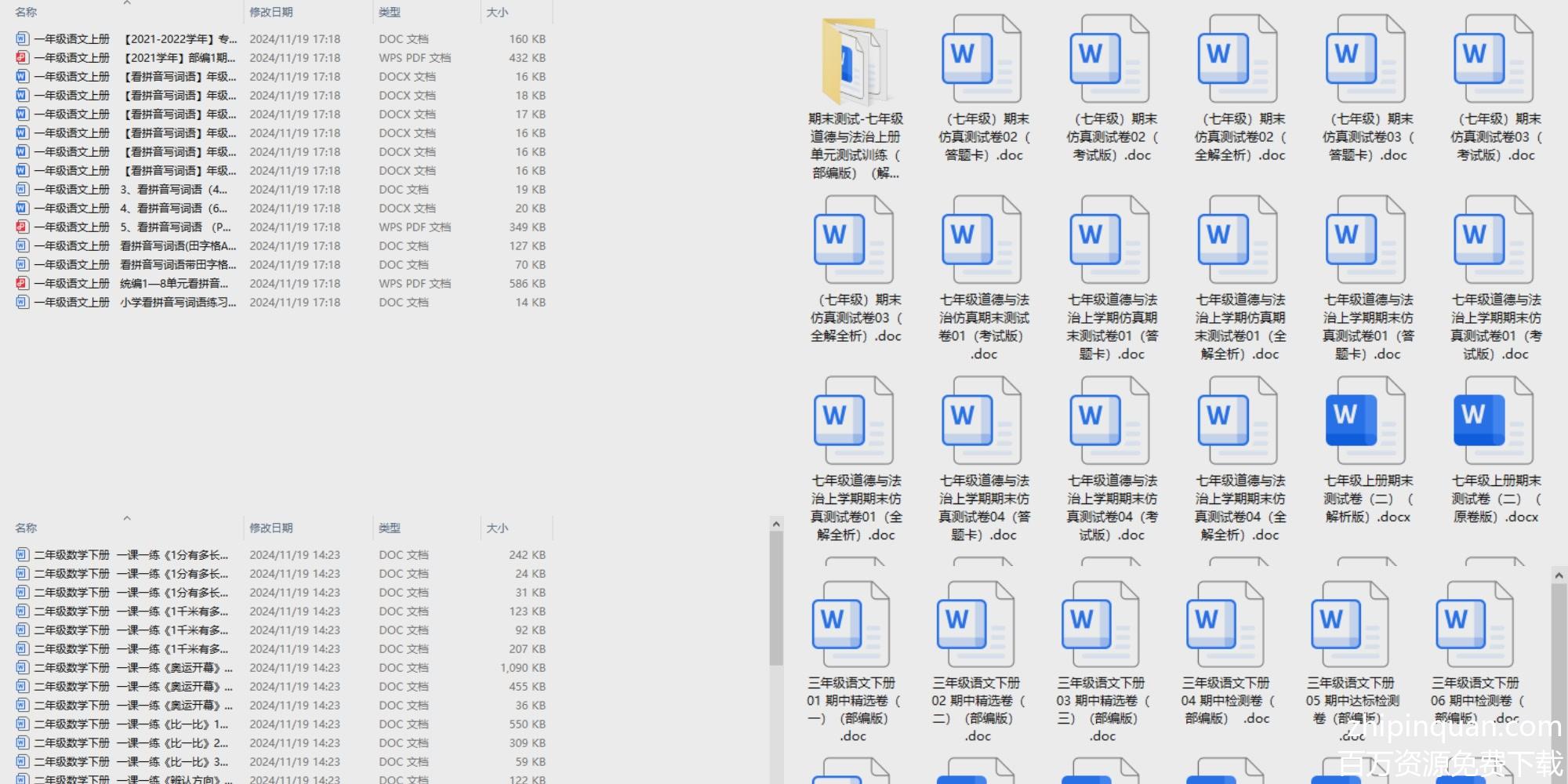Click 类型 column header in the 一年级语文上册 list
Viewport: 1568px width, 784px height.
[390, 13]
